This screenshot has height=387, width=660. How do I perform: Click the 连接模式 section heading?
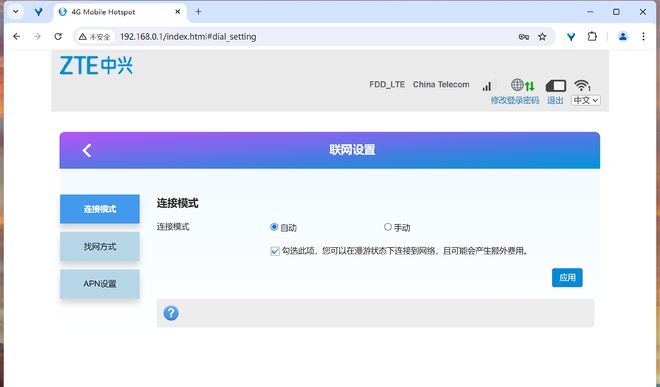(x=177, y=203)
